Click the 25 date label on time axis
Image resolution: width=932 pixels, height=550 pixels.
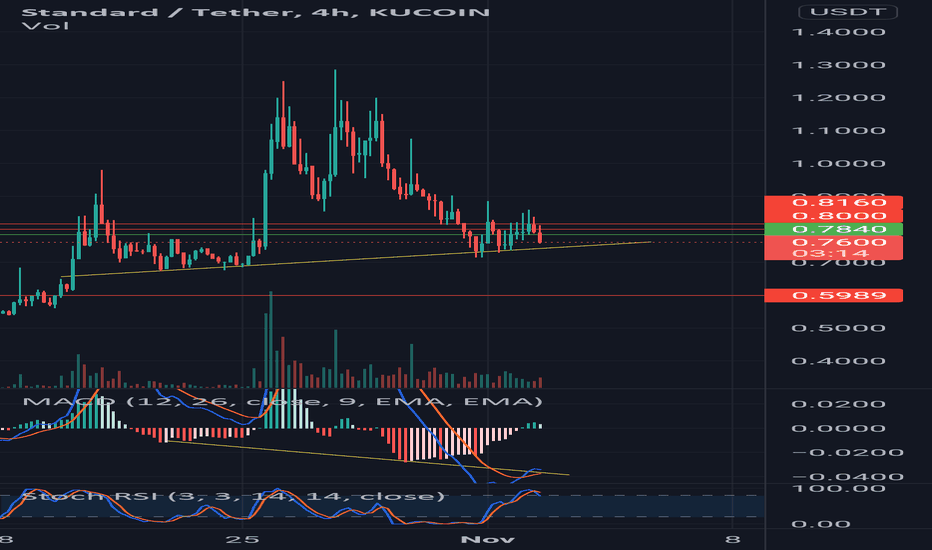pos(243,539)
